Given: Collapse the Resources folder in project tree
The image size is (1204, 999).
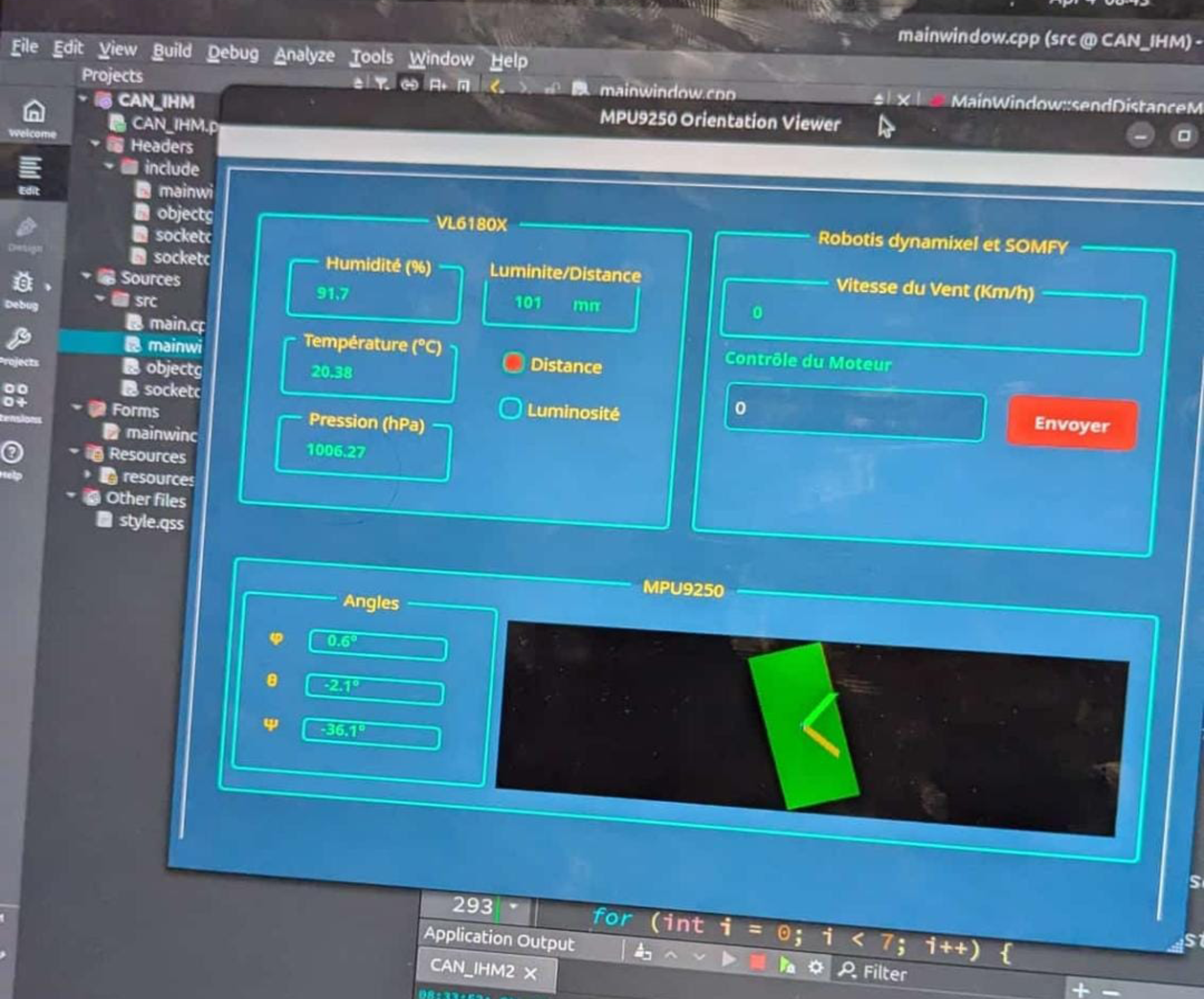Looking at the screenshot, I should (73, 451).
